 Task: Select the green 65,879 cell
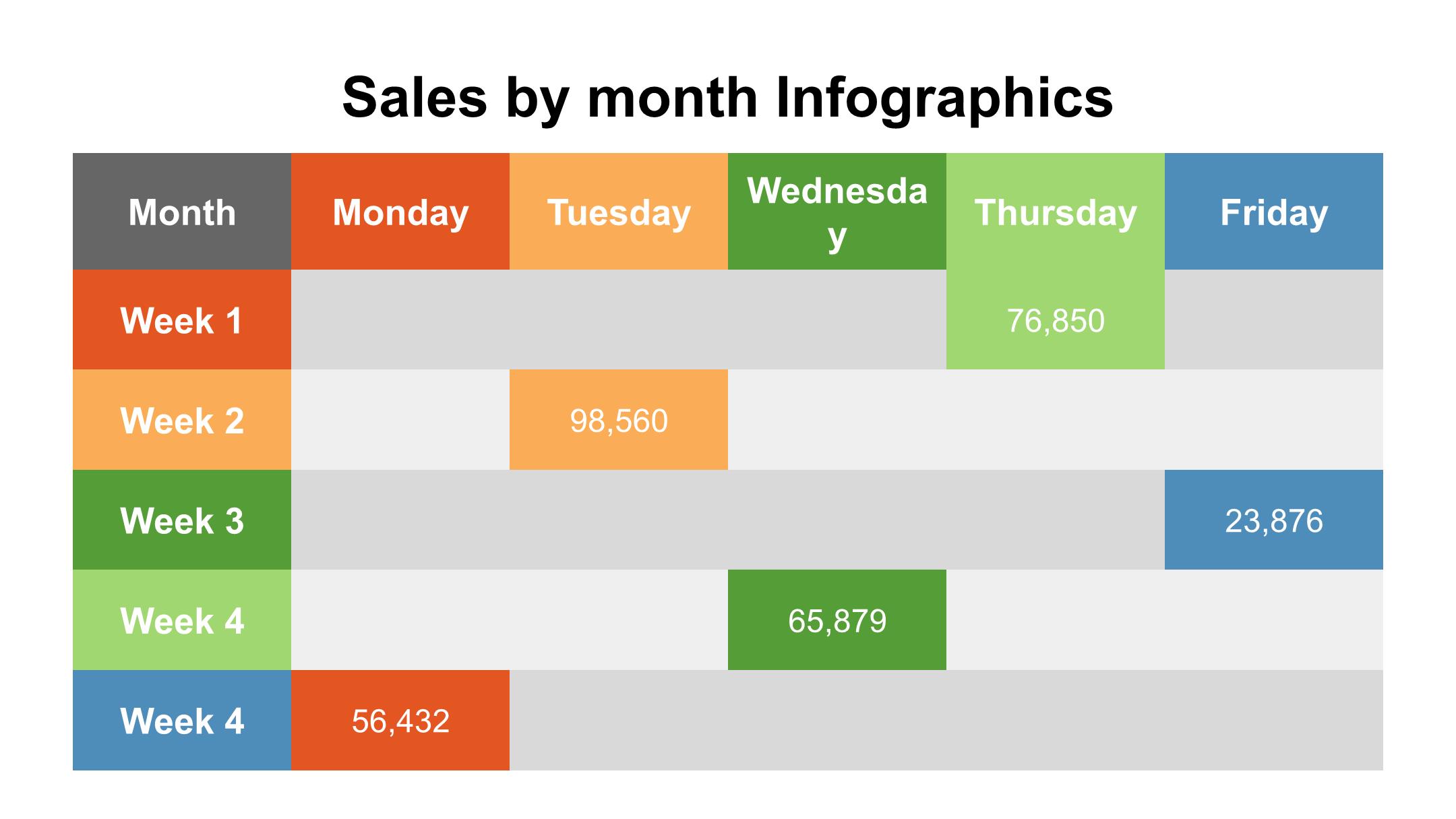pos(837,620)
